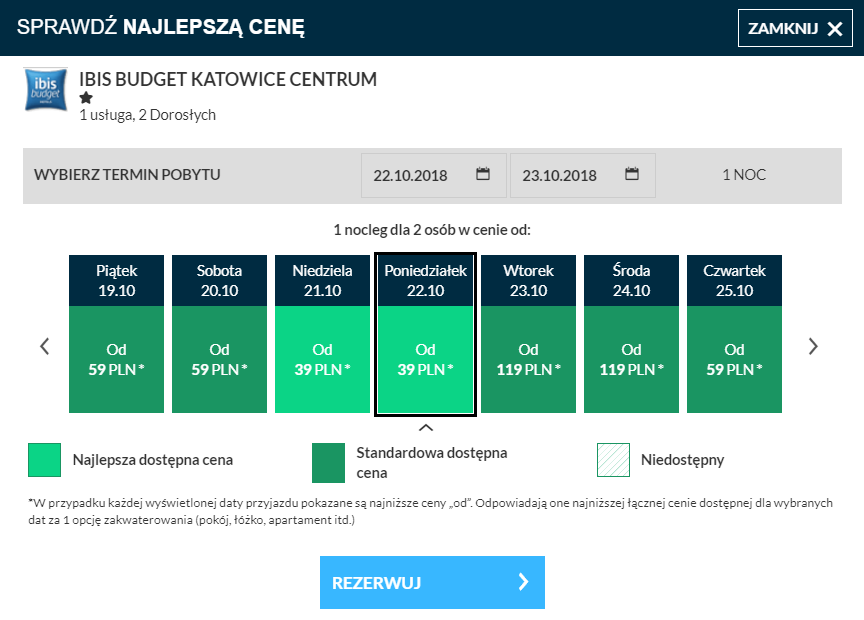864x620 pixels.
Task: Show previous dates with left arrow
Action: [x=45, y=346]
